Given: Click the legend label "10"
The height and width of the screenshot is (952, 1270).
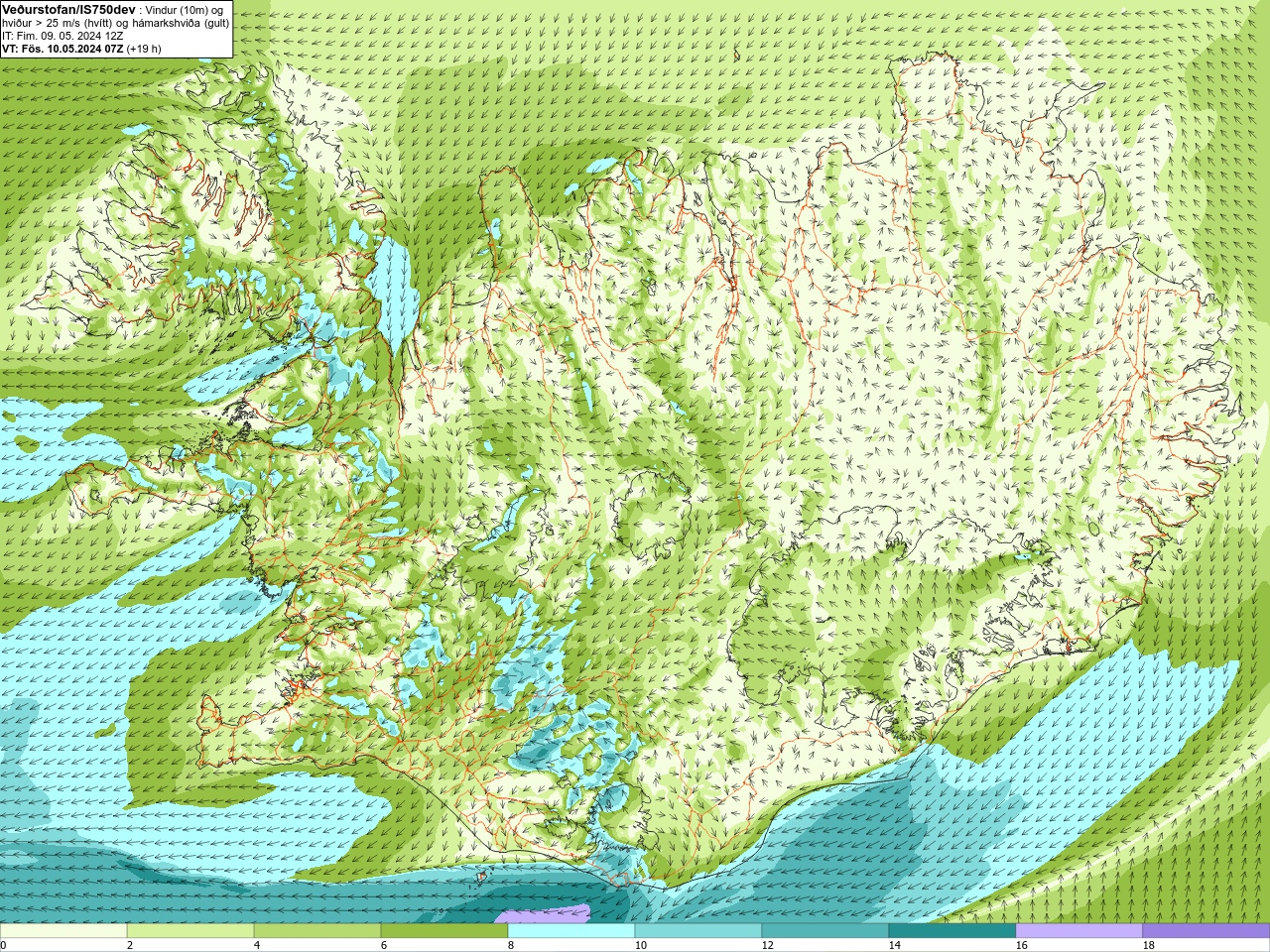Looking at the screenshot, I should (640, 945).
